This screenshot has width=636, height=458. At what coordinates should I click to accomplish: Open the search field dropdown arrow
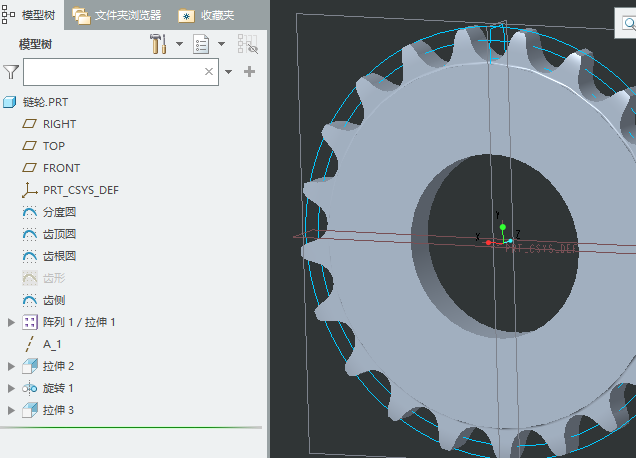pos(229,72)
